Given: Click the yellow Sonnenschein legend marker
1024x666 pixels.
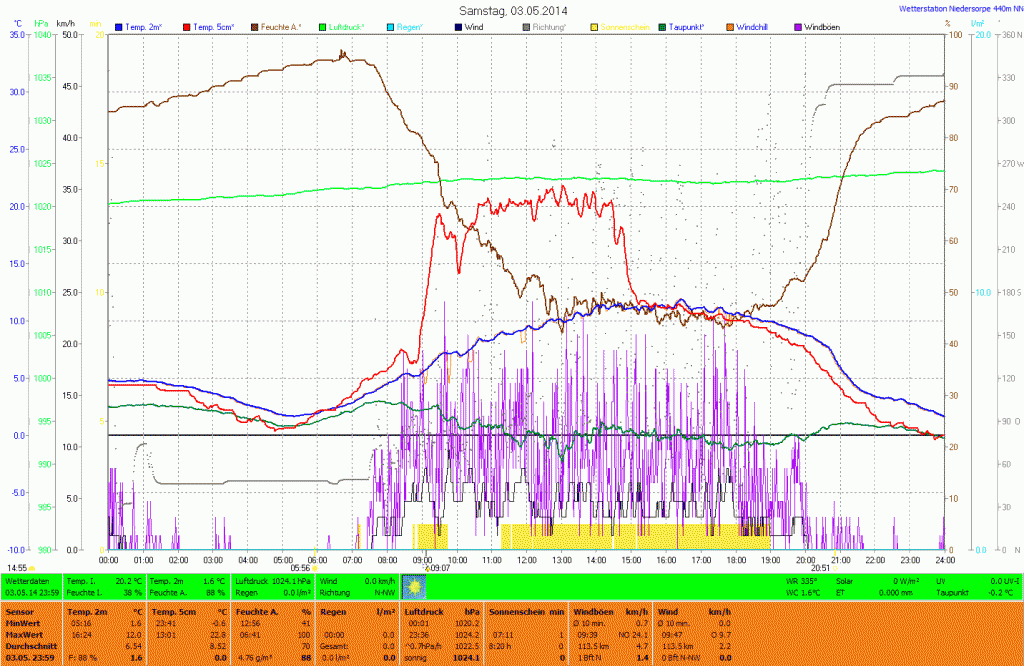Looking at the screenshot, I should pos(594,26).
